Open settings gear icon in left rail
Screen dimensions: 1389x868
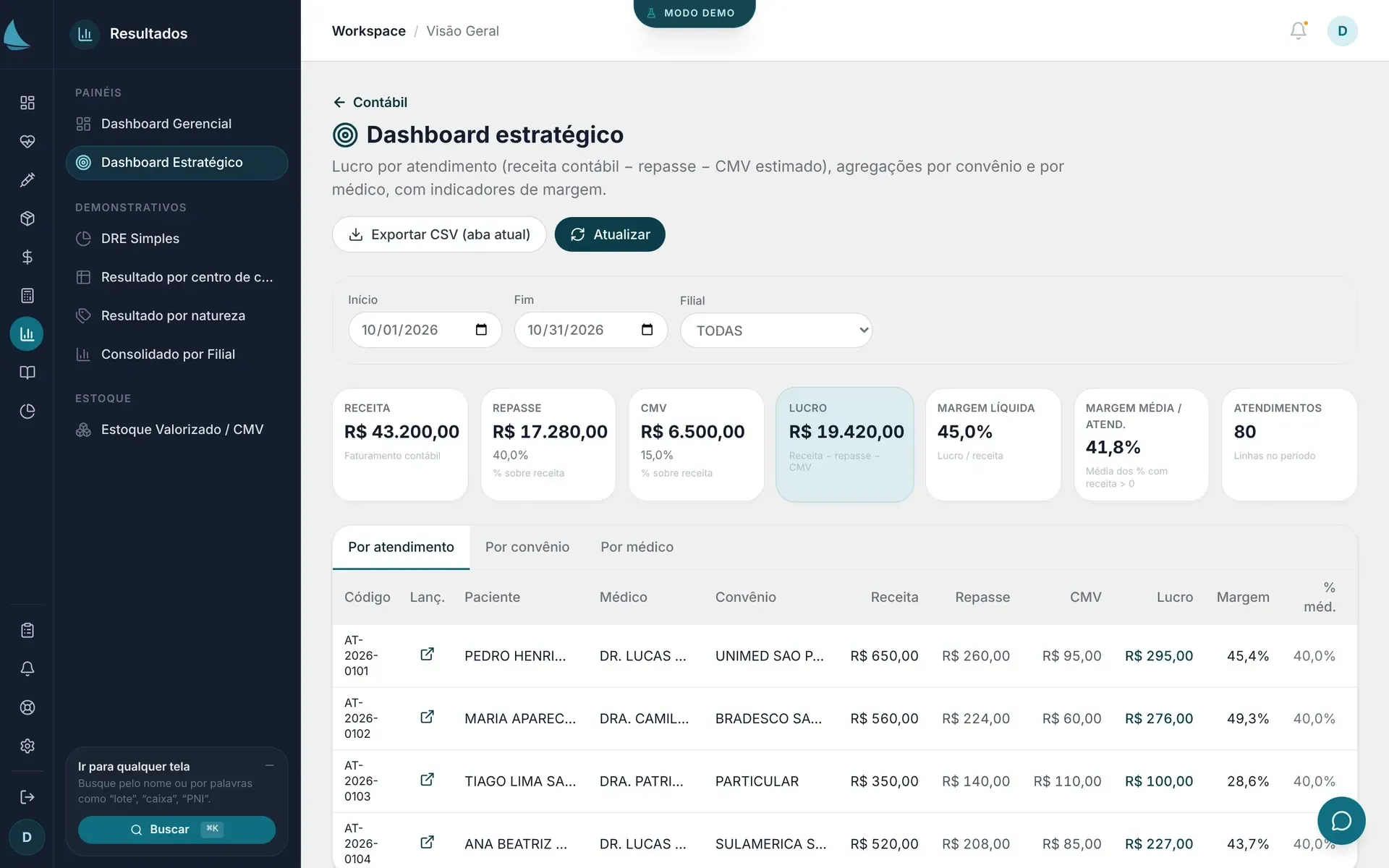point(27,746)
